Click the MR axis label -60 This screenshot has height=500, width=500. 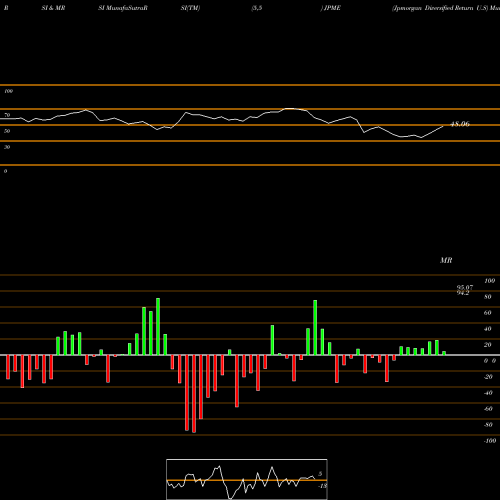click(488, 409)
